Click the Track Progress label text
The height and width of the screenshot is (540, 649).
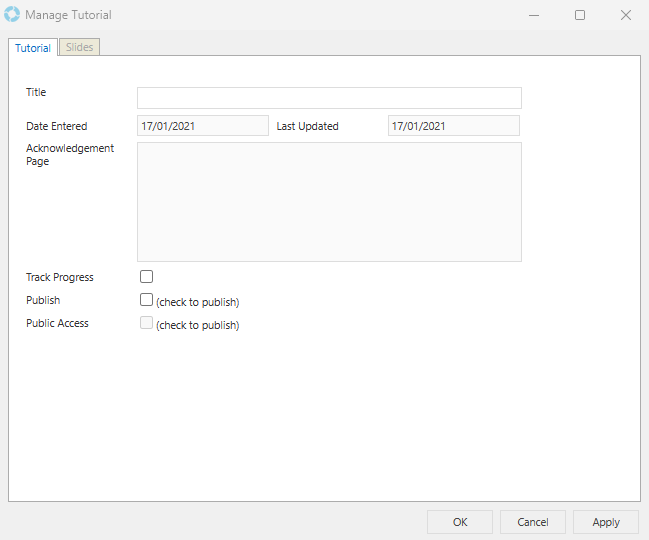pos(60,277)
